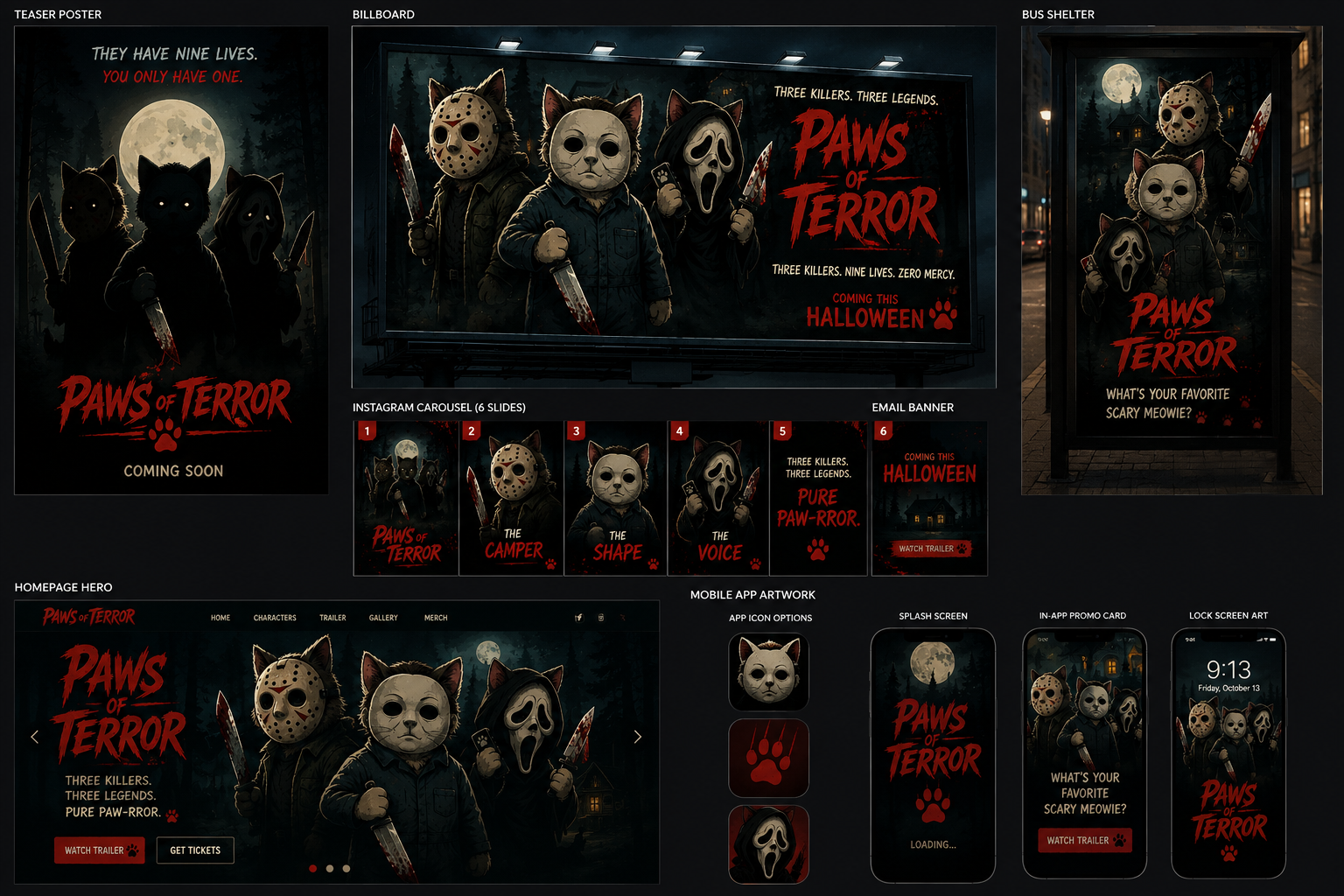Screen dimensions: 1344x896
Task: Choose the masked cat face app icon
Action: click(x=769, y=672)
